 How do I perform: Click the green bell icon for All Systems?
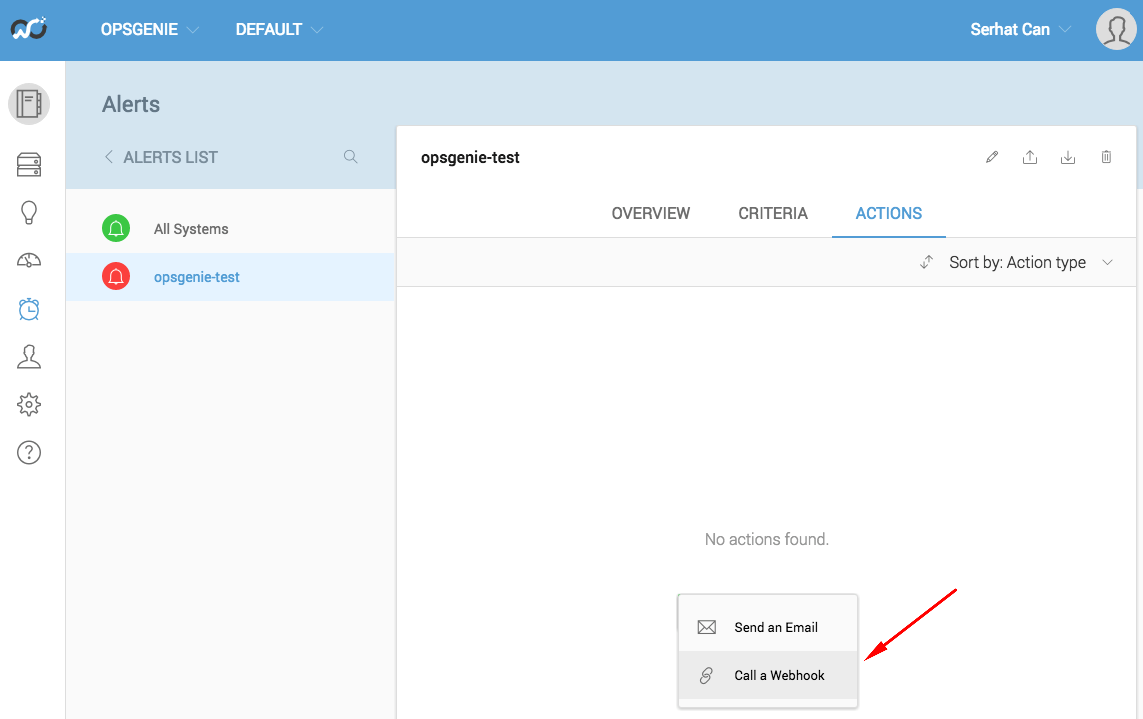coord(116,228)
